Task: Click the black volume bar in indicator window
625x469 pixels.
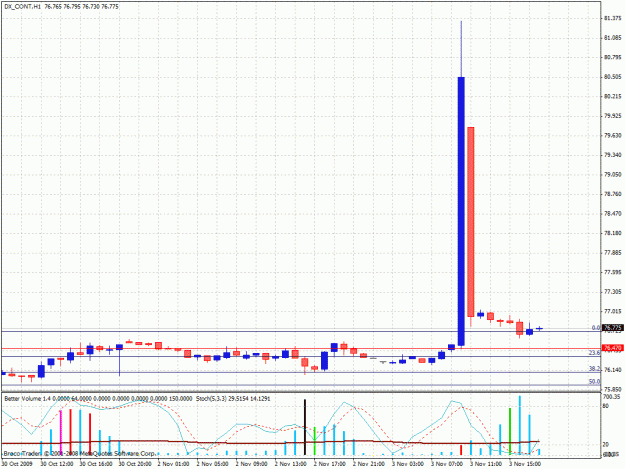Action: coord(305,427)
